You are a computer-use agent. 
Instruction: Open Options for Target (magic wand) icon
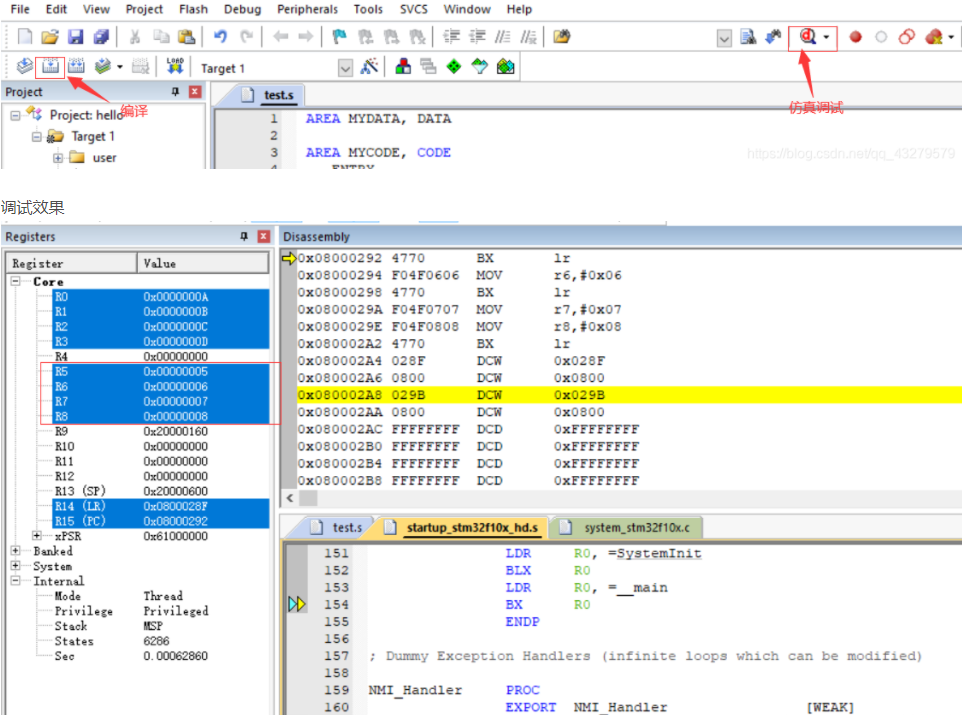369,67
